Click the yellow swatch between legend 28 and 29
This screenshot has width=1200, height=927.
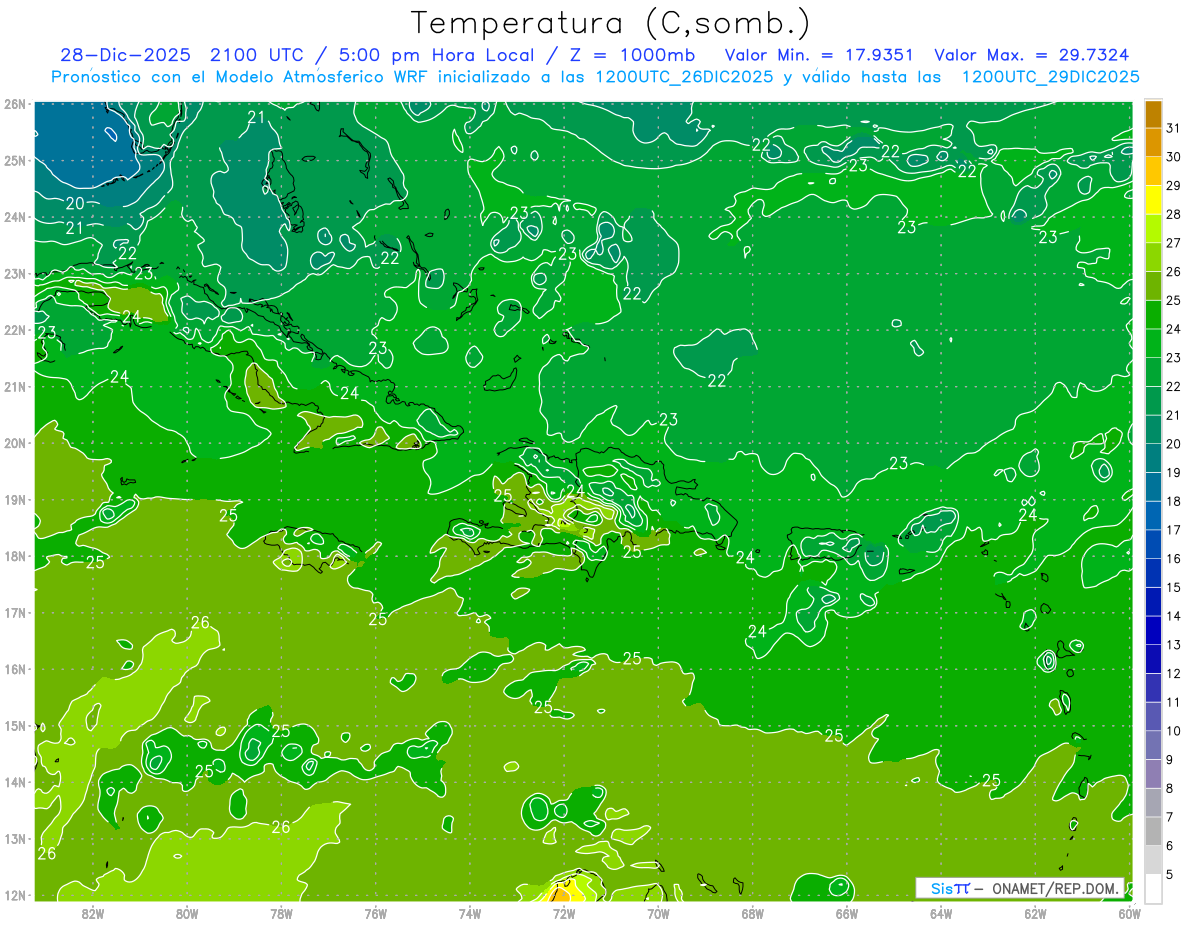[x=1153, y=200]
